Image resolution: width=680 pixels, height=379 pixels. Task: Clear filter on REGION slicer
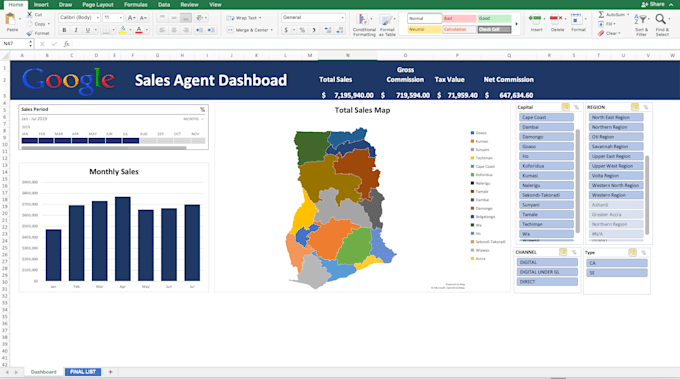(x=646, y=107)
